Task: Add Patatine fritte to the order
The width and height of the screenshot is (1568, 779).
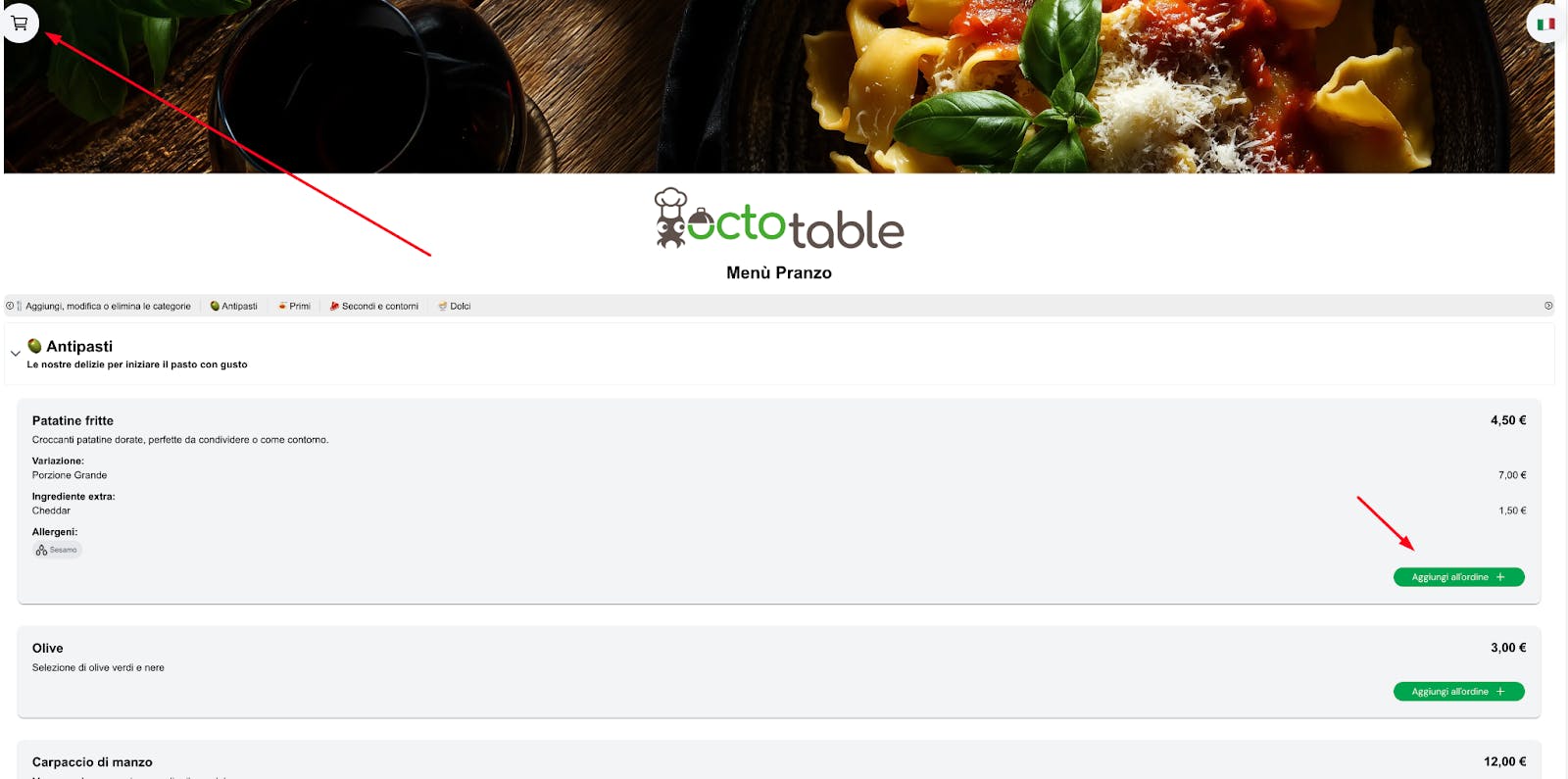Action: click(x=1458, y=577)
